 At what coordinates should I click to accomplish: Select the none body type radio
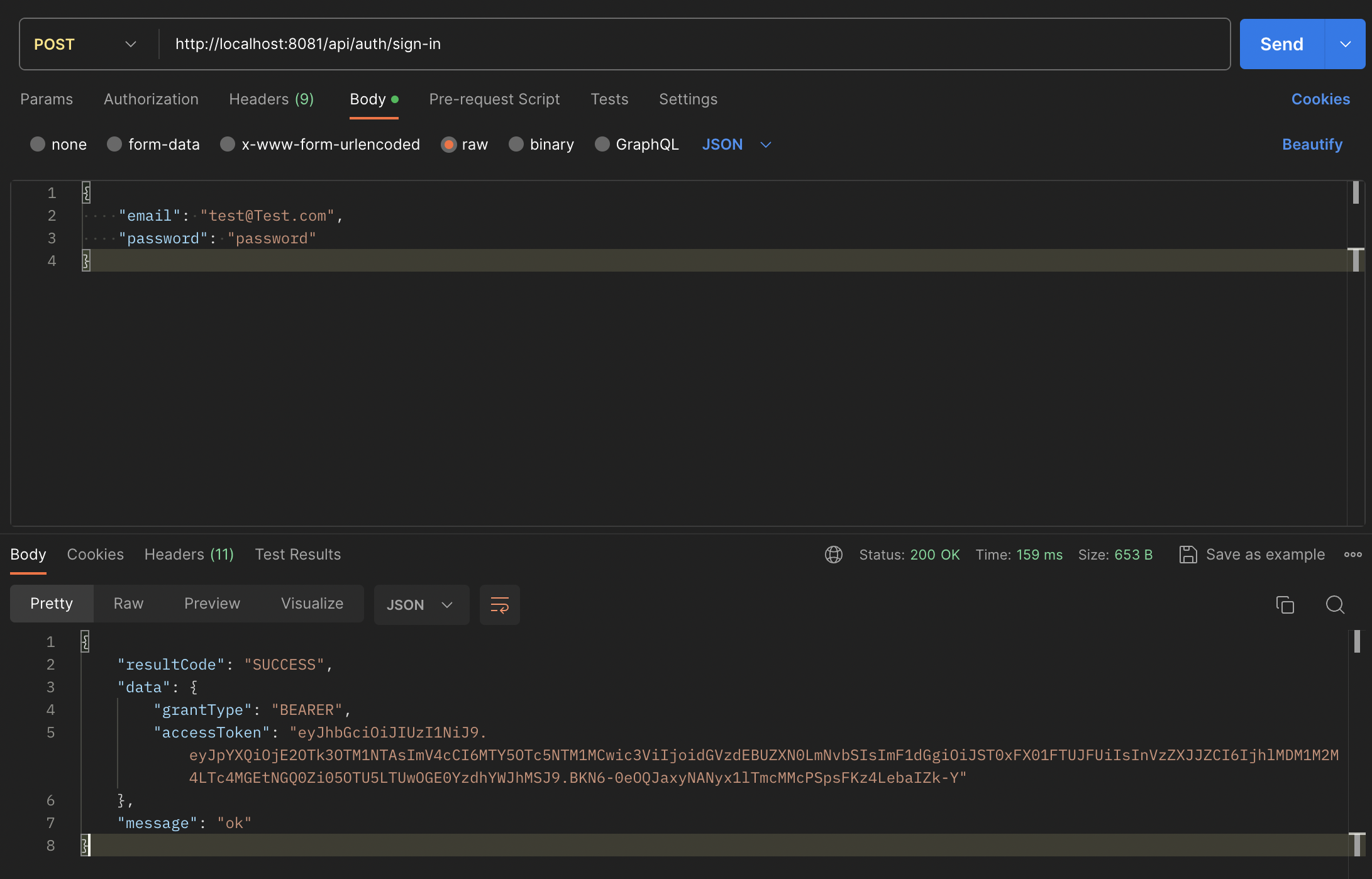(38, 145)
